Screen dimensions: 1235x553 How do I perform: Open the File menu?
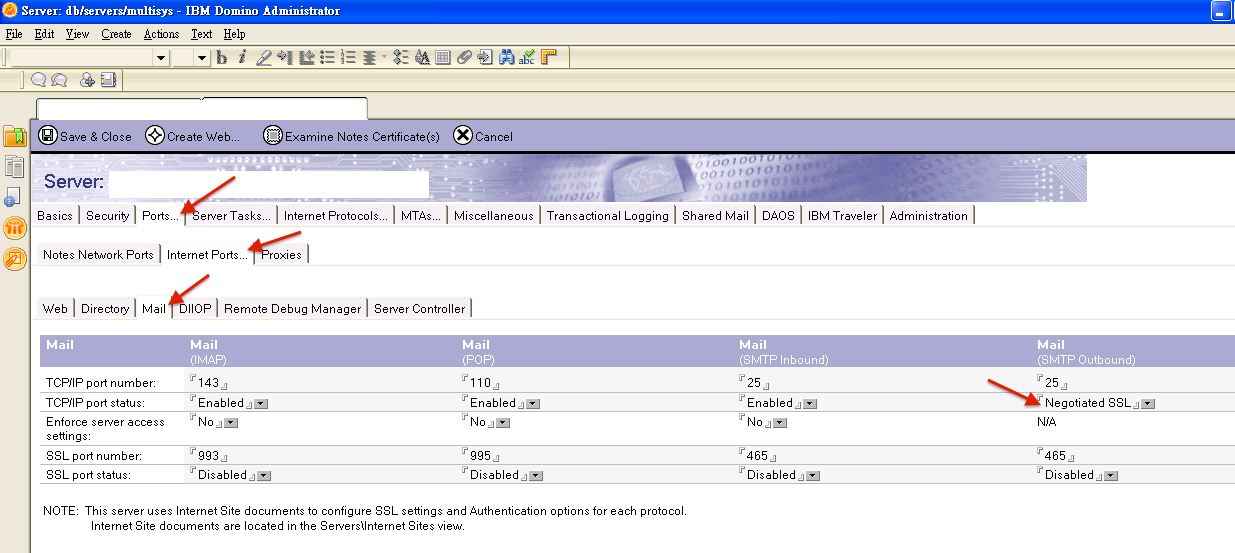14,34
